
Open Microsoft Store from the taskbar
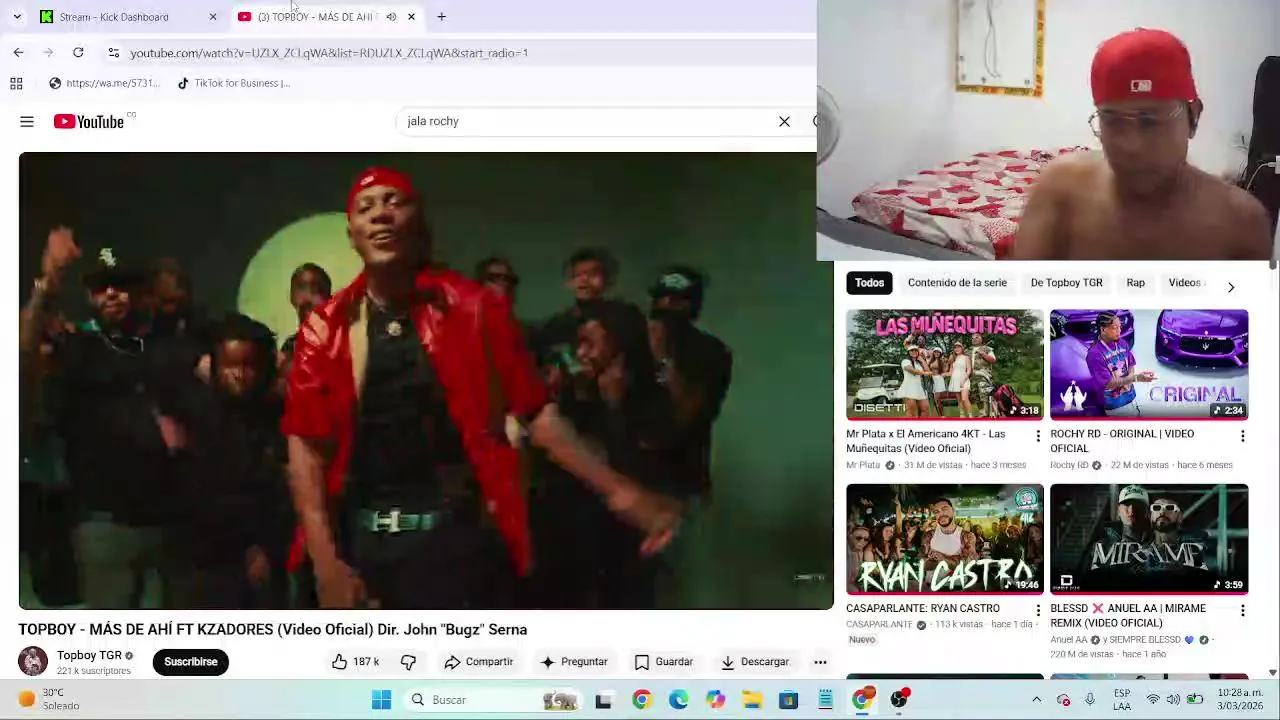point(789,700)
